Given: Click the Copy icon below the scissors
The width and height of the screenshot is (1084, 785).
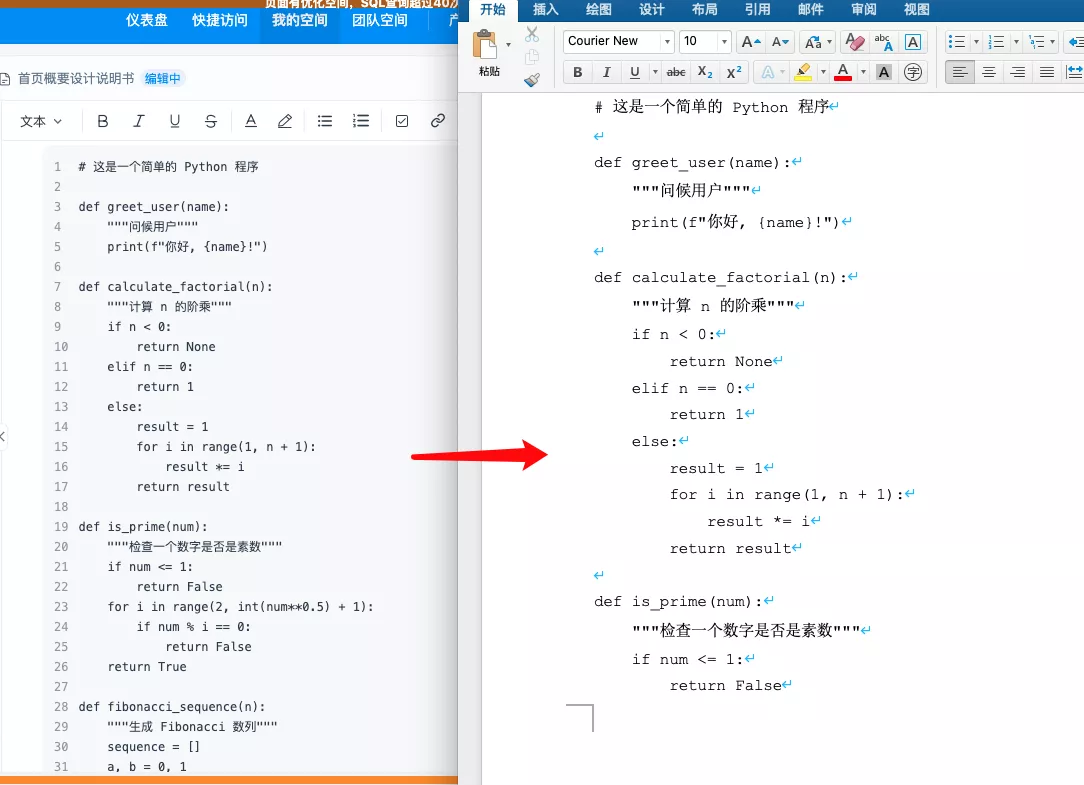Looking at the screenshot, I should click(x=532, y=57).
